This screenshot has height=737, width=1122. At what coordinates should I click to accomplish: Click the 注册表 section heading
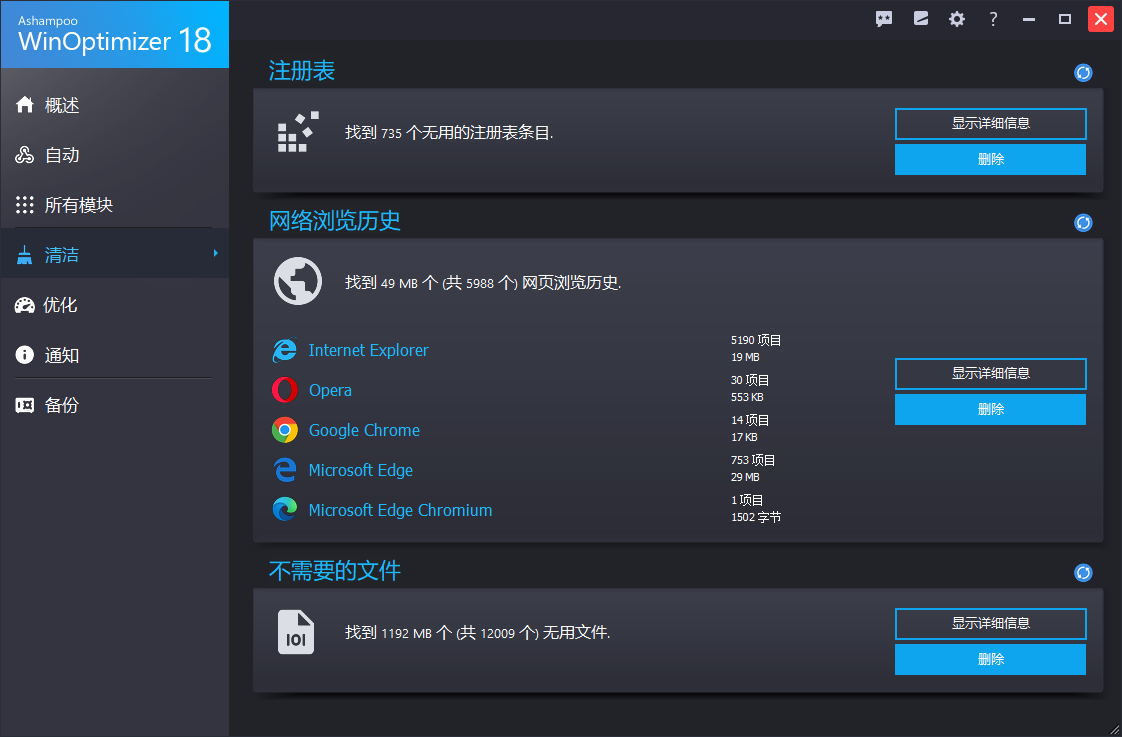[x=301, y=71]
